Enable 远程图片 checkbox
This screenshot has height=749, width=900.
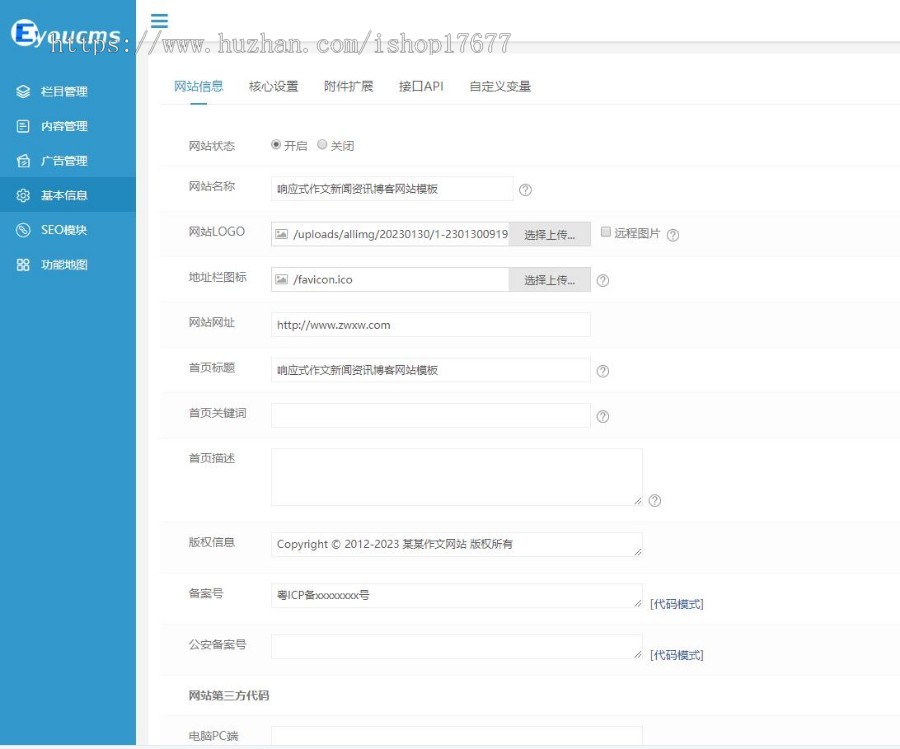click(x=606, y=231)
